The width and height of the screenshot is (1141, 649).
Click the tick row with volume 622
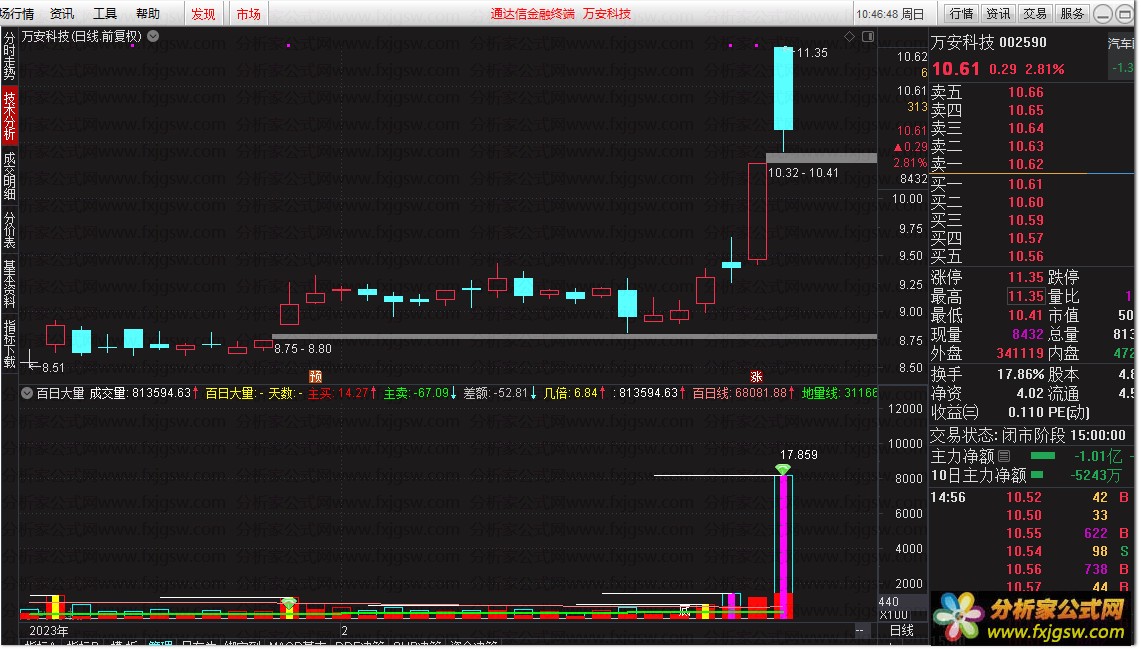tap(1031, 533)
